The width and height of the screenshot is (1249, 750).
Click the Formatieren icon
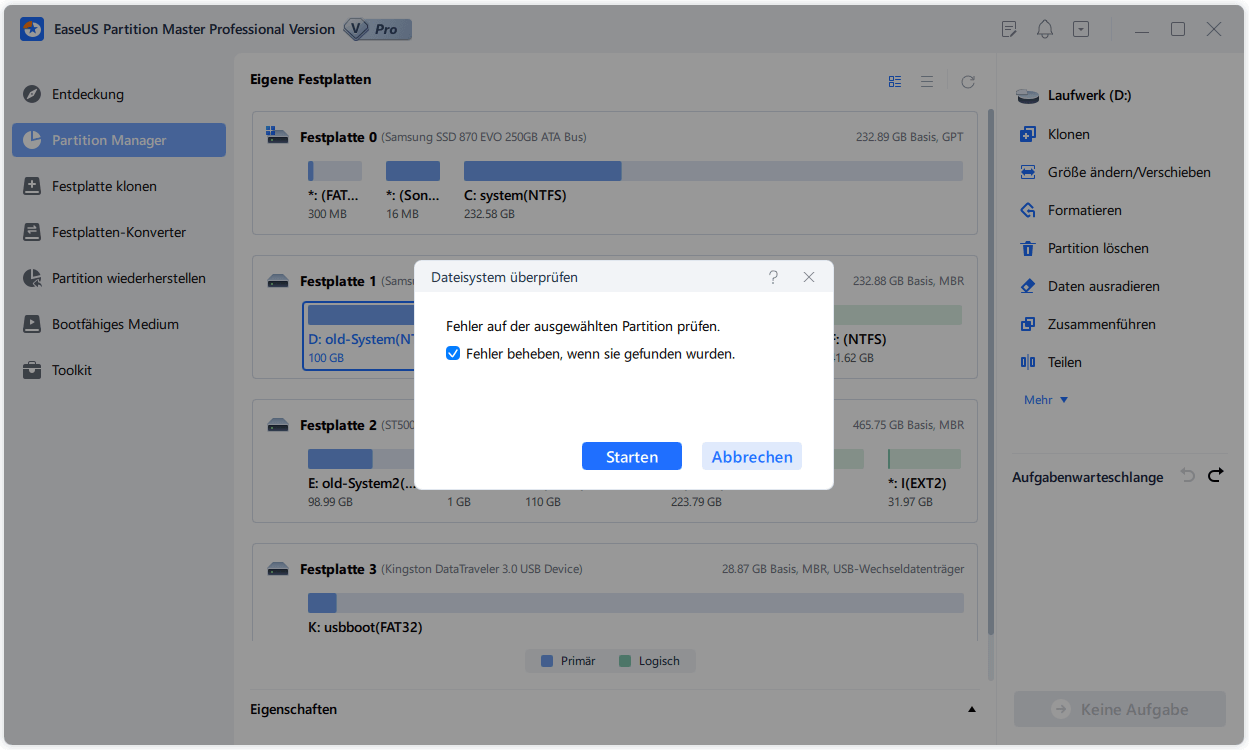click(1027, 210)
